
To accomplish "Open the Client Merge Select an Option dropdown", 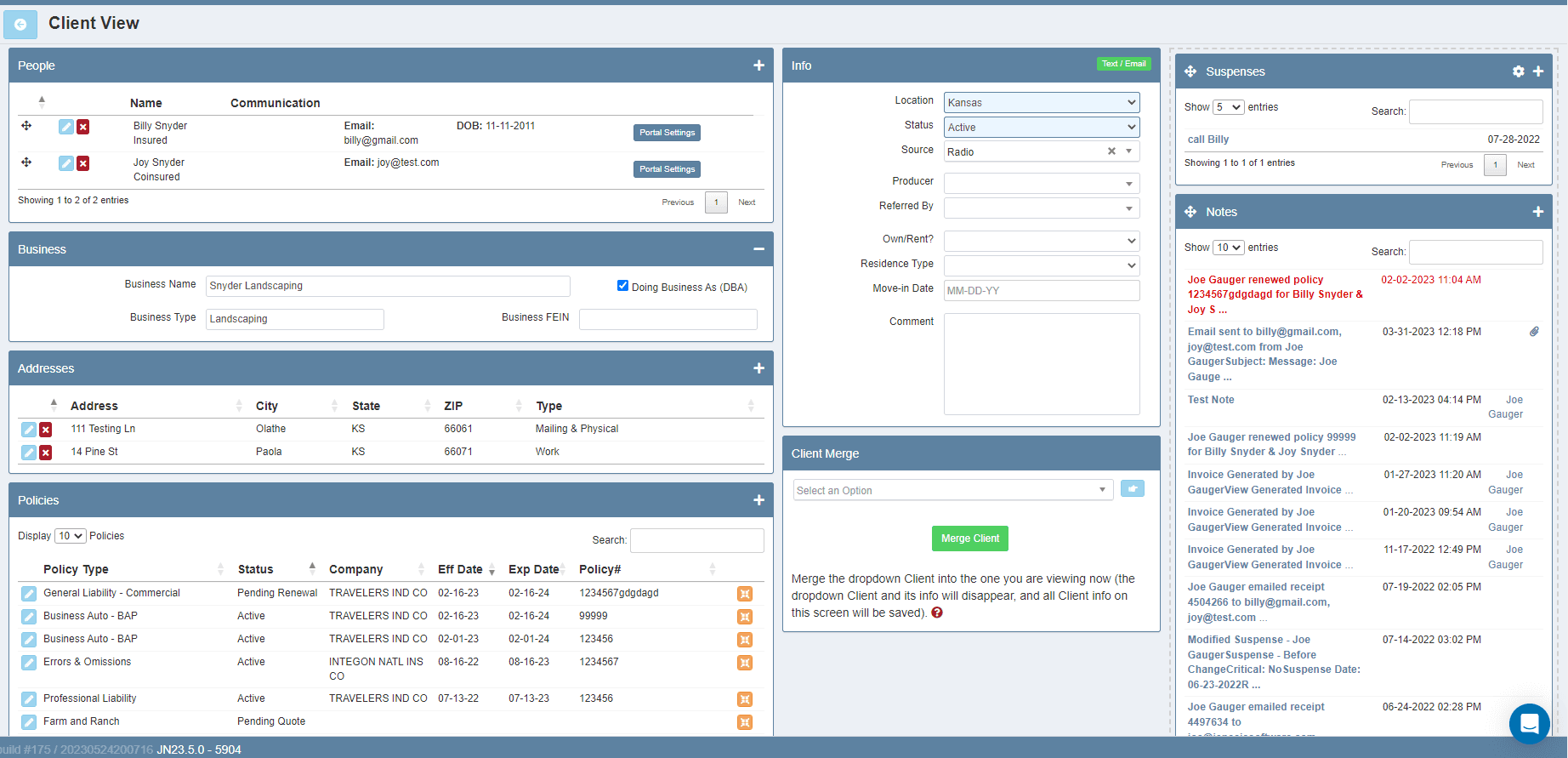I will point(952,490).
